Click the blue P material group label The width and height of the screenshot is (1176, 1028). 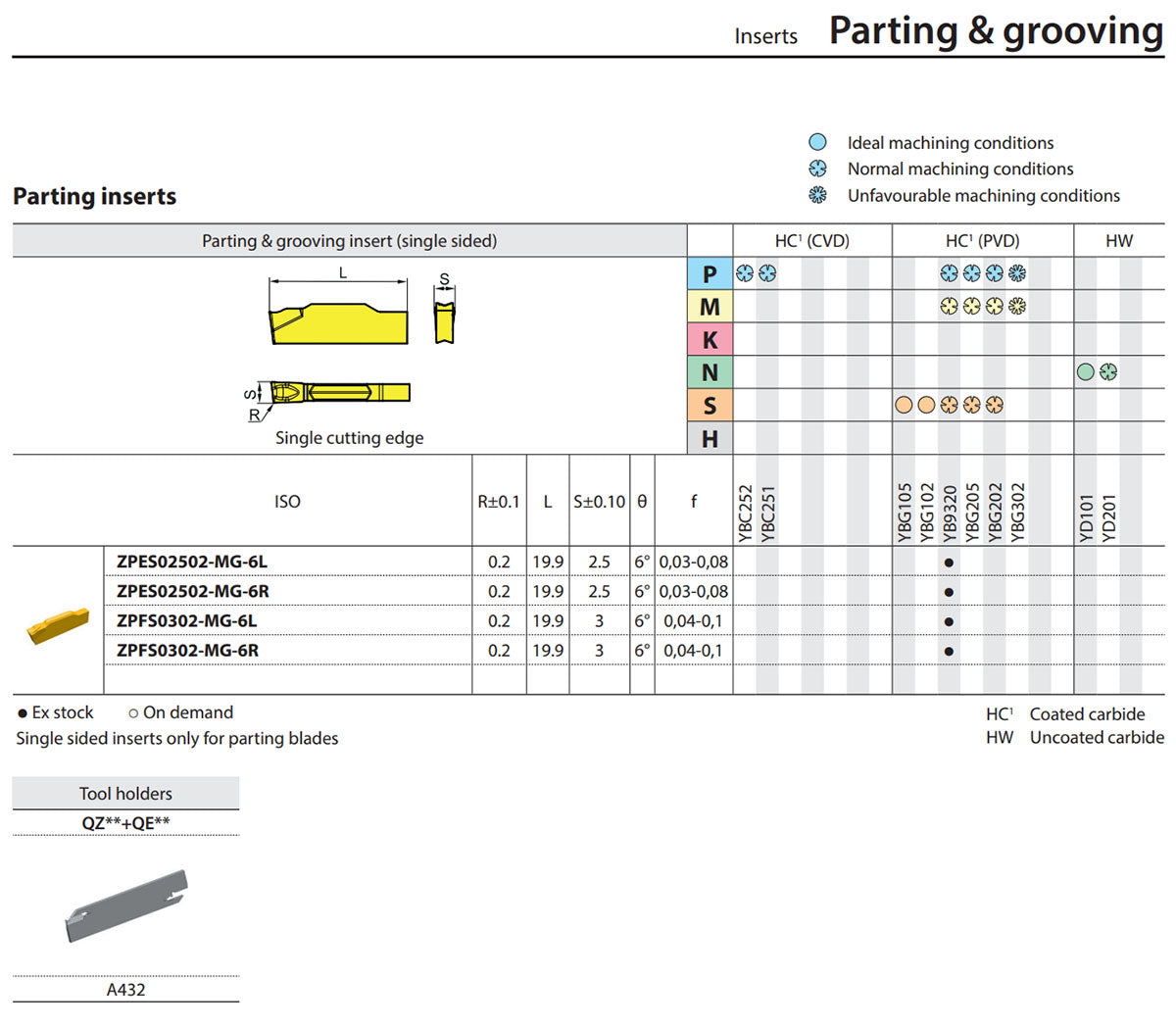point(710,273)
